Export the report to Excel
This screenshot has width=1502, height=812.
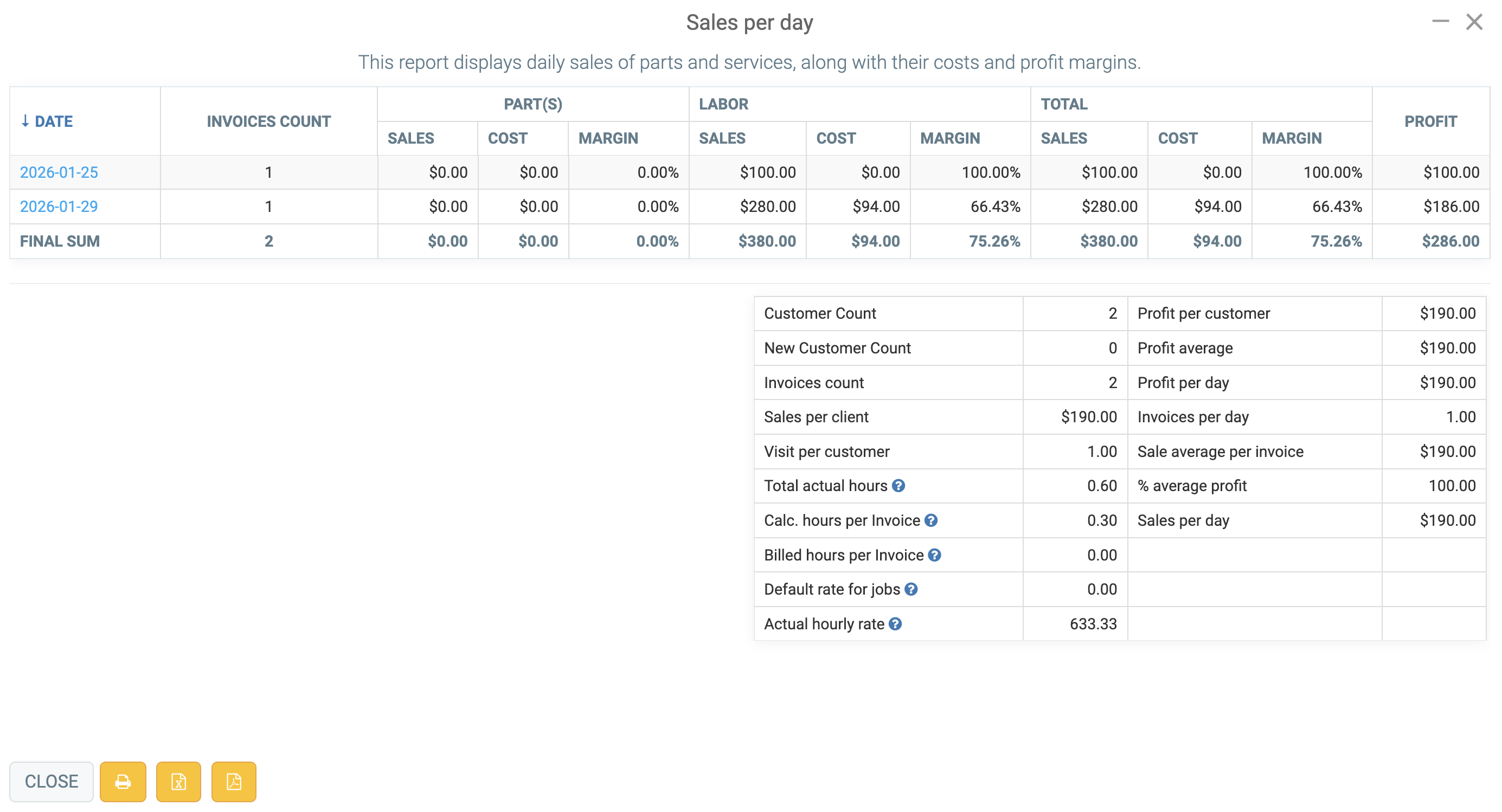tap(178, 781)
